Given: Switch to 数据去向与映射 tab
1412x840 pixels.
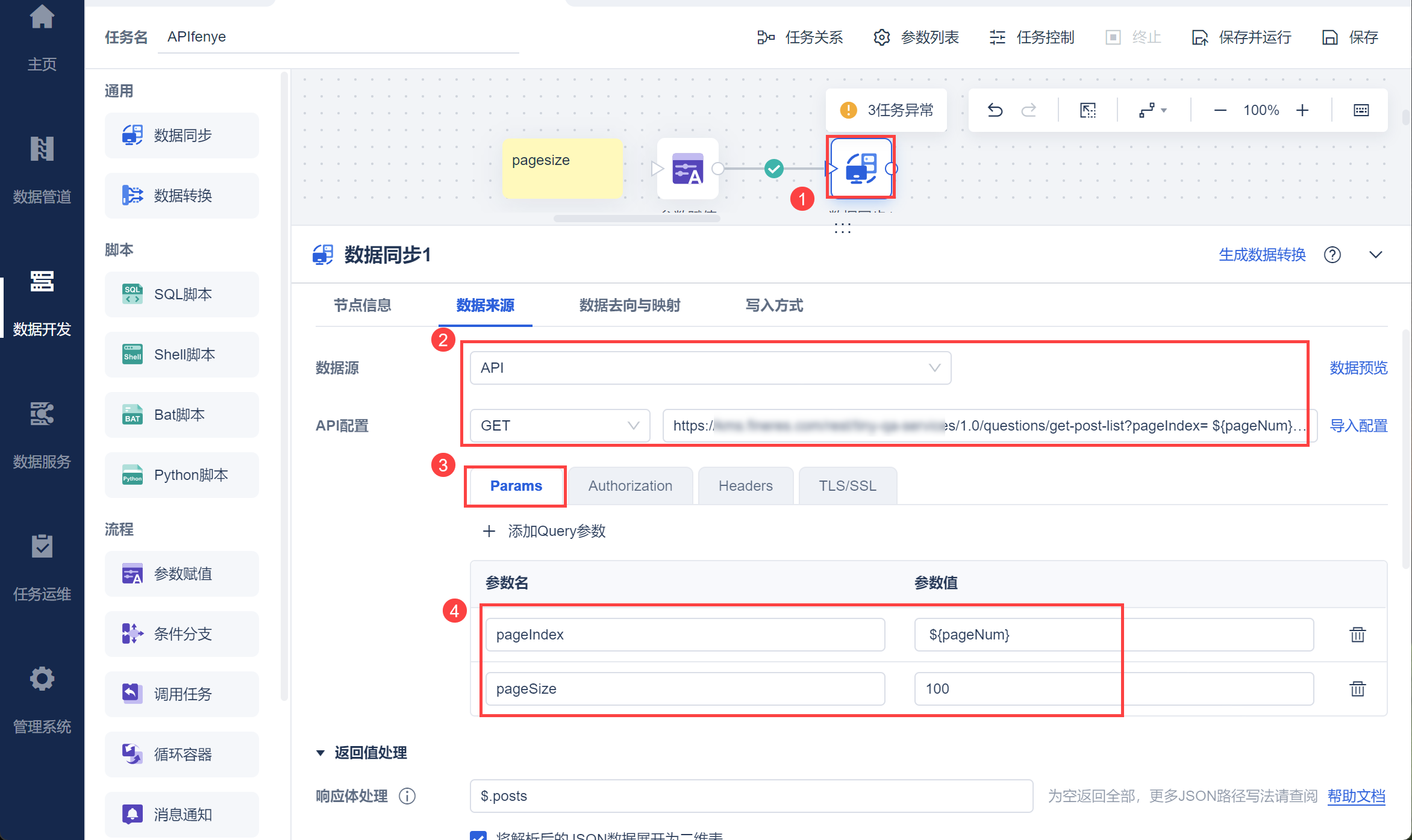Looking at the screenshot, I should pos(629,305).
